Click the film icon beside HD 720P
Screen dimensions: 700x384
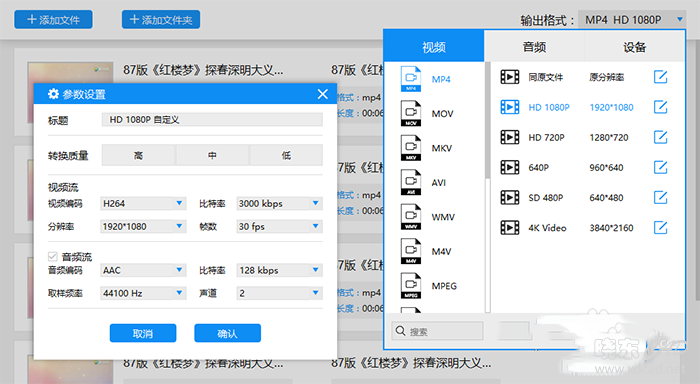point(510,137)
